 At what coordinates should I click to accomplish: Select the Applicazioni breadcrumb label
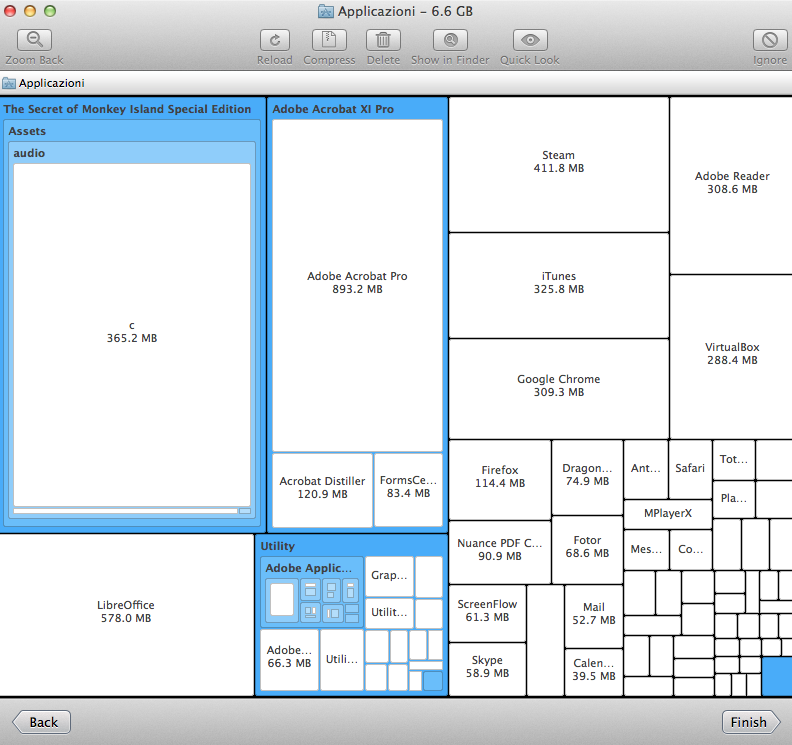(x=52, y=83)
